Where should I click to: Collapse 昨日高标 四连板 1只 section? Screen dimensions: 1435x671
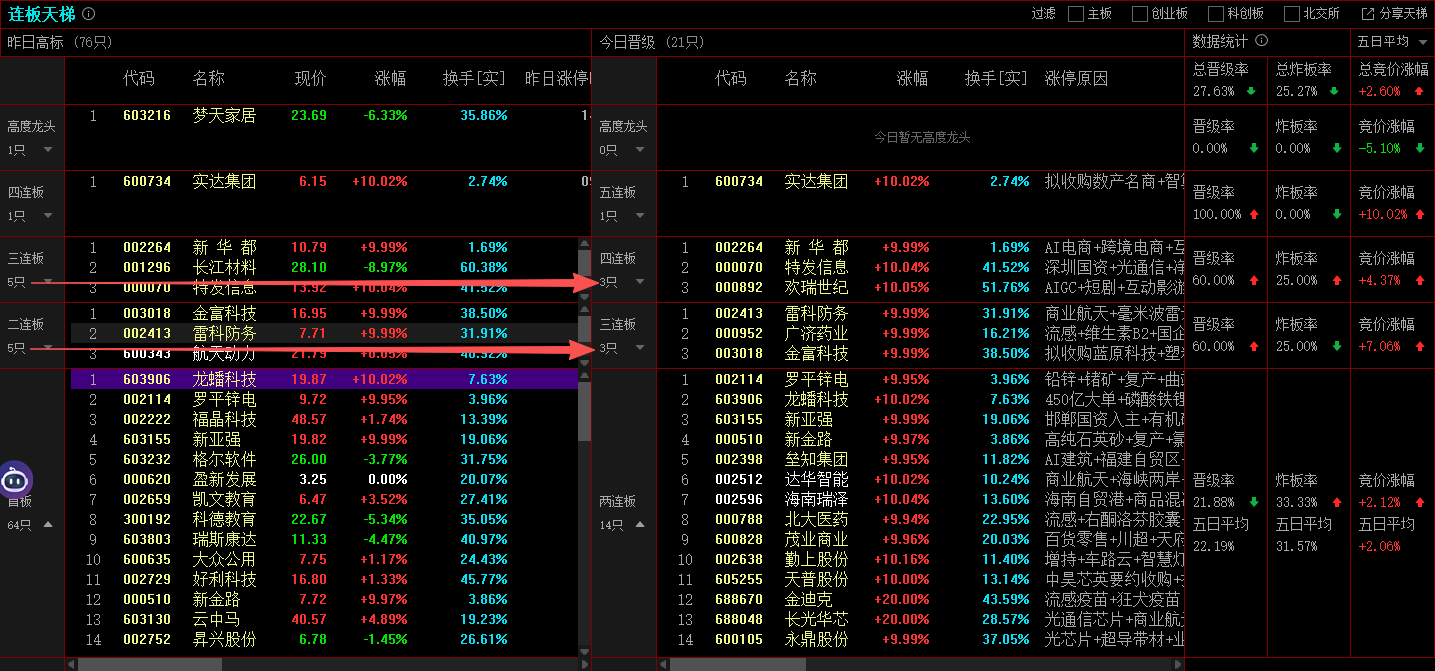(47, 216)
